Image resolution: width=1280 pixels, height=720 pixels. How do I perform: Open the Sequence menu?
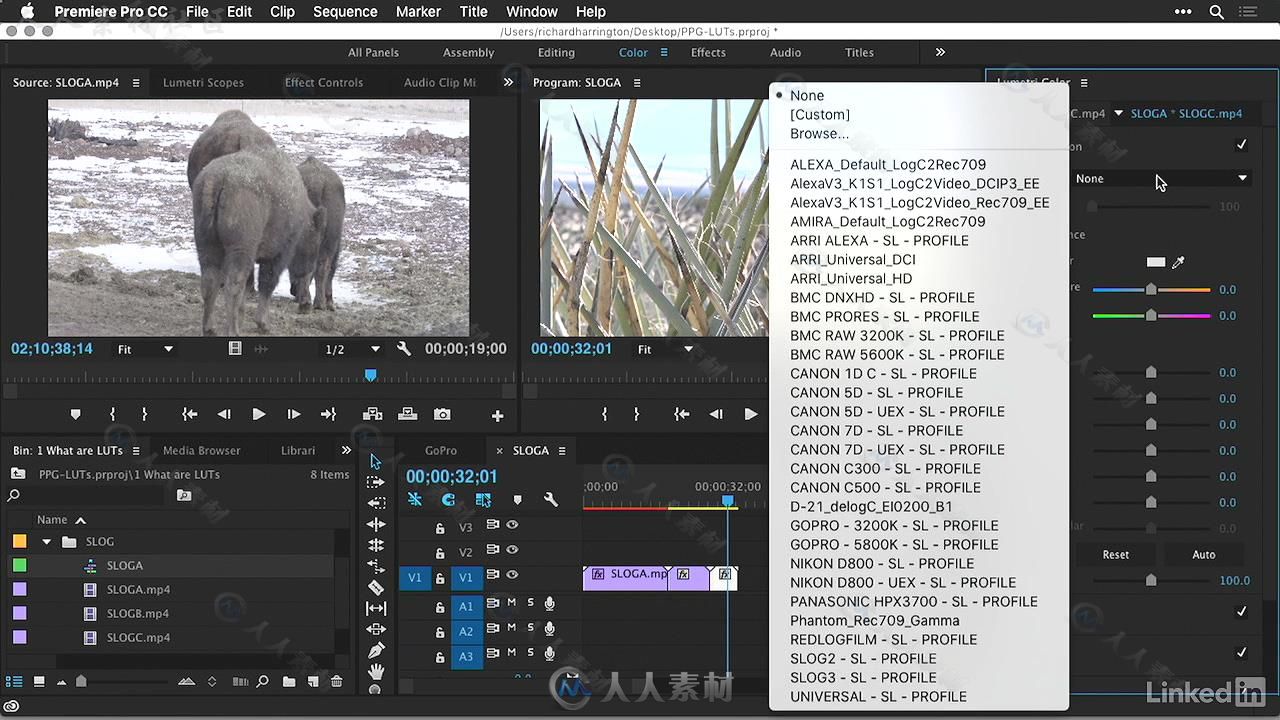coord(345,12)
